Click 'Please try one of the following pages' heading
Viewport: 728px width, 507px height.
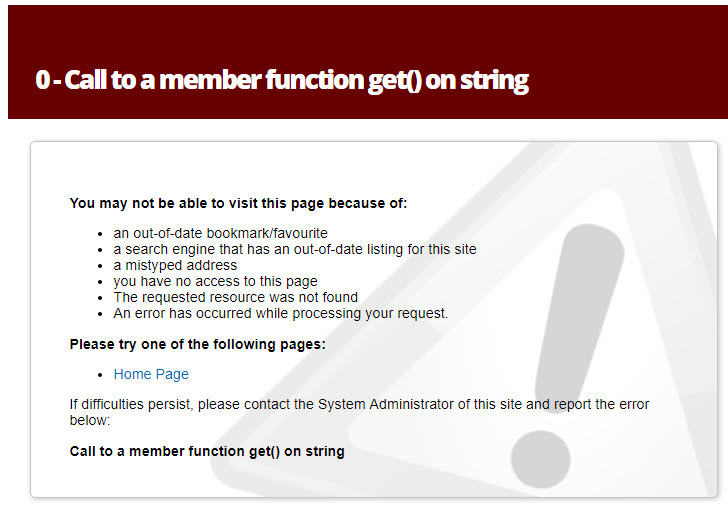[x=197, y=344]
